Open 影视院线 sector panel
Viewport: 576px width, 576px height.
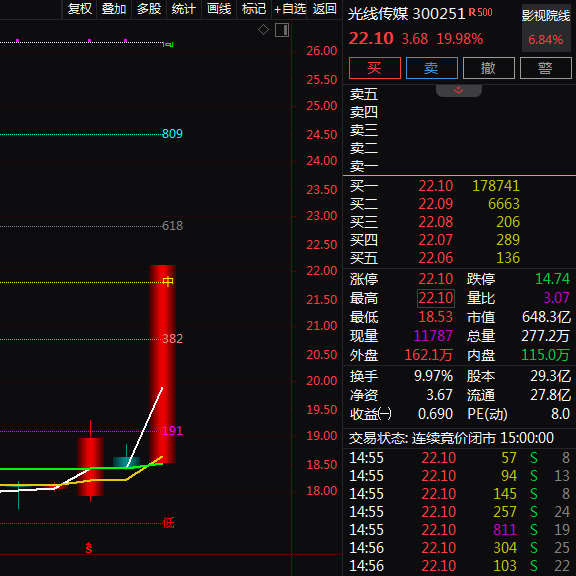coord(546,28)
